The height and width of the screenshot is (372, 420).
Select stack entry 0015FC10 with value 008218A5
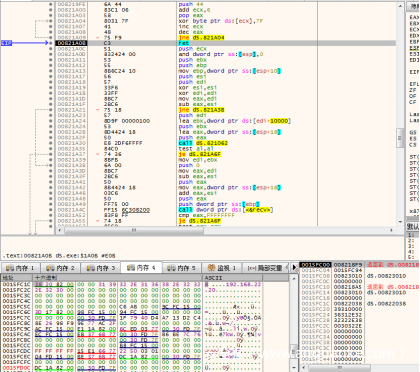359,287
